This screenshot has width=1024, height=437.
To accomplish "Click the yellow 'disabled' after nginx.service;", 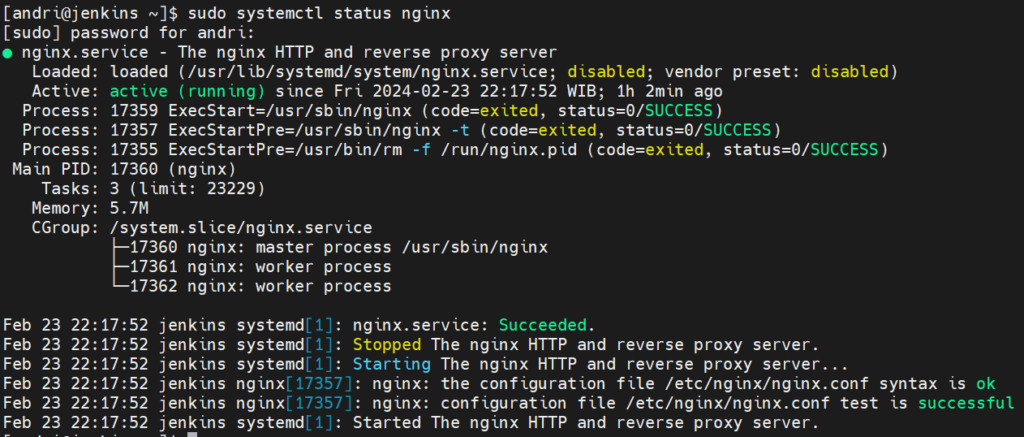I will click(607, 71).
